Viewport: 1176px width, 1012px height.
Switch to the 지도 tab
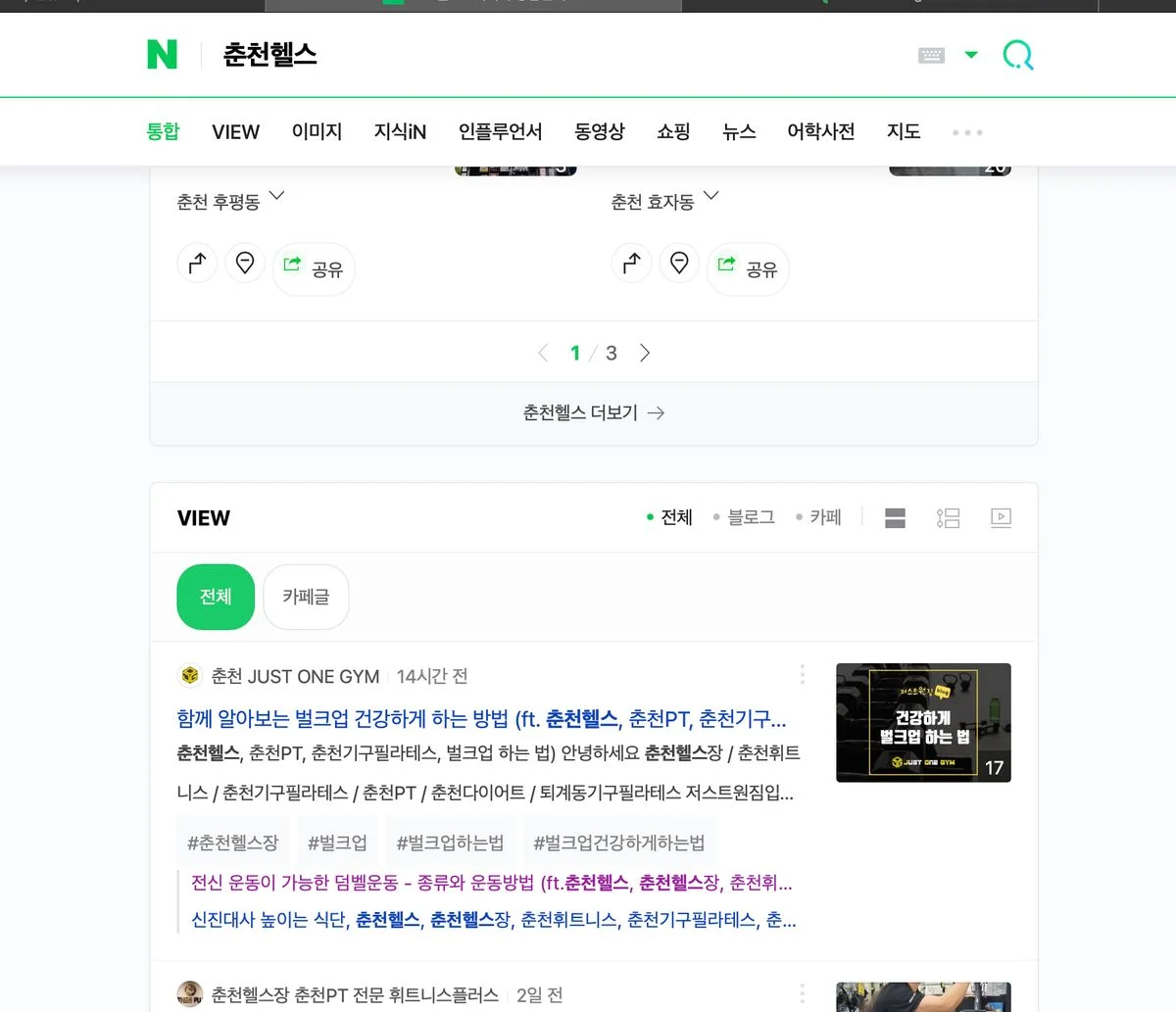pyautogui.click(x=904, y=131)
